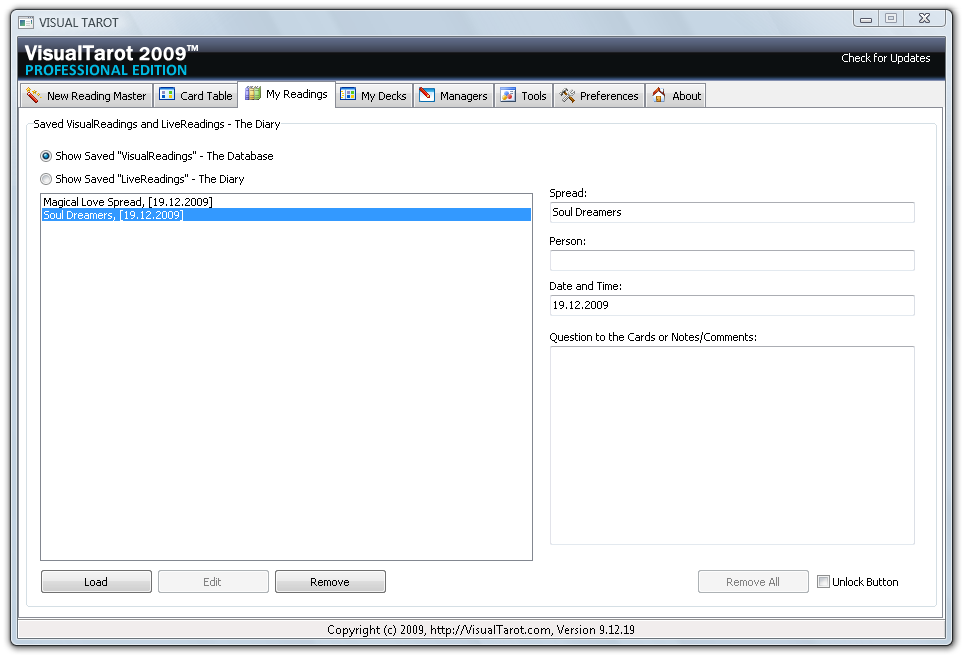
Task: Click the Edit button
Action: coord(213,582)
